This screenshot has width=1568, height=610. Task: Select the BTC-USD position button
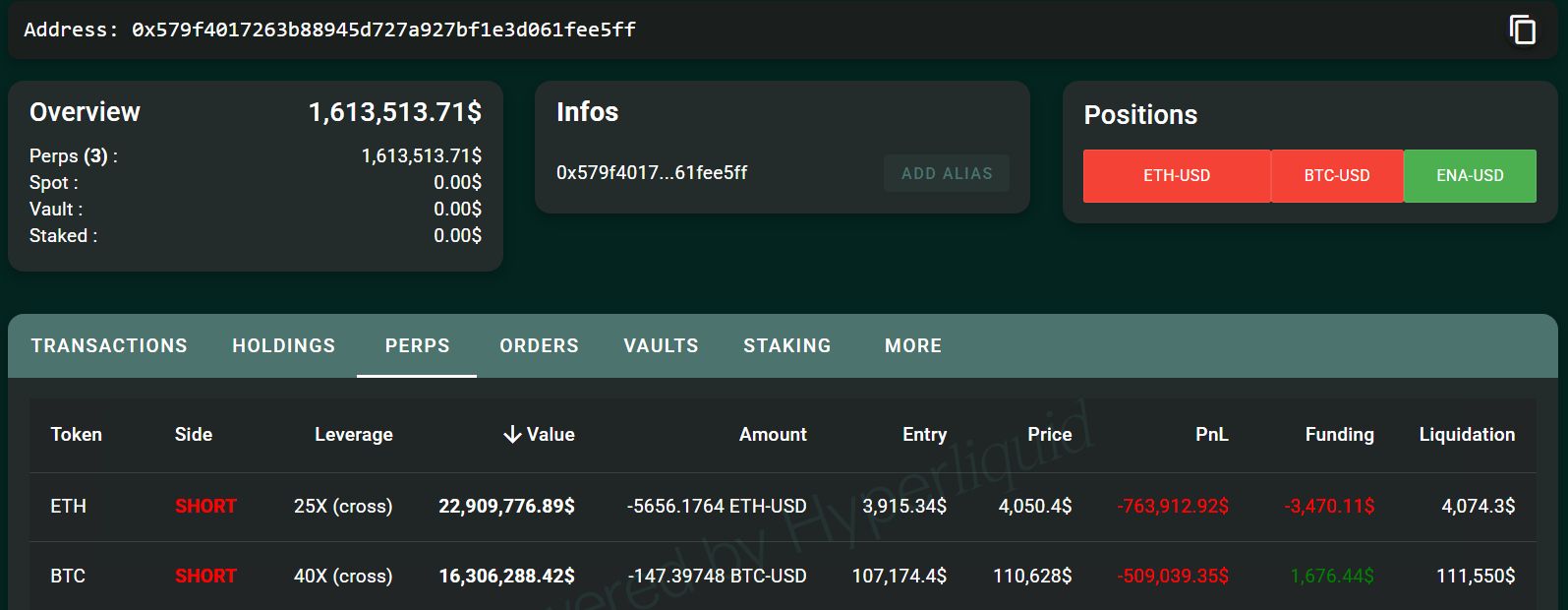click(x=1336, y=176)
